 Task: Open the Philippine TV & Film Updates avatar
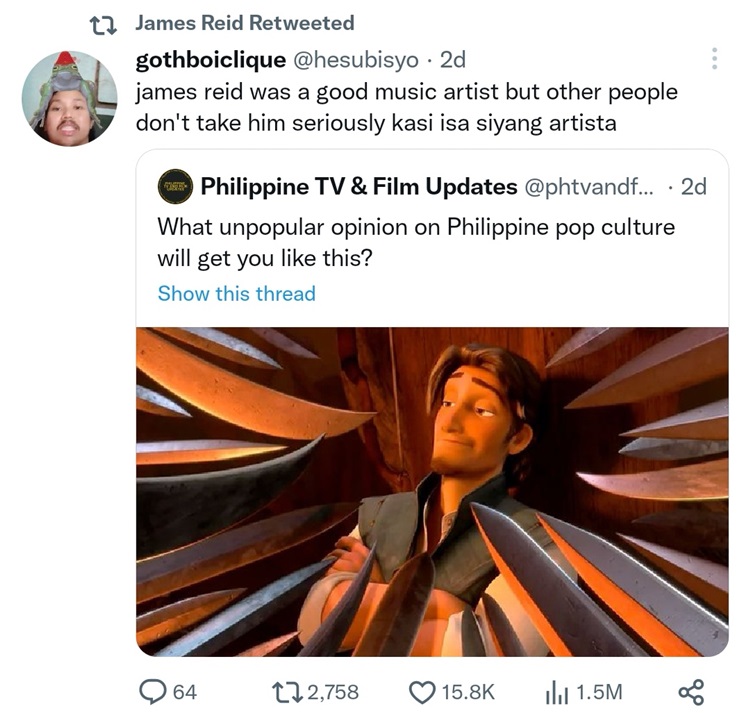point(175,186)
